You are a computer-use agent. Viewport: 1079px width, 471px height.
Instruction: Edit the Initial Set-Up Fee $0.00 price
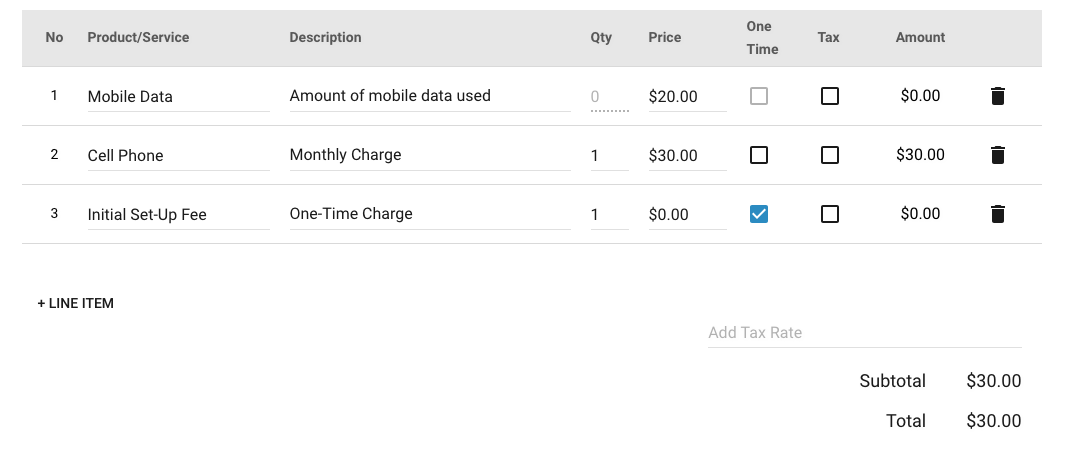coord(687,215)
